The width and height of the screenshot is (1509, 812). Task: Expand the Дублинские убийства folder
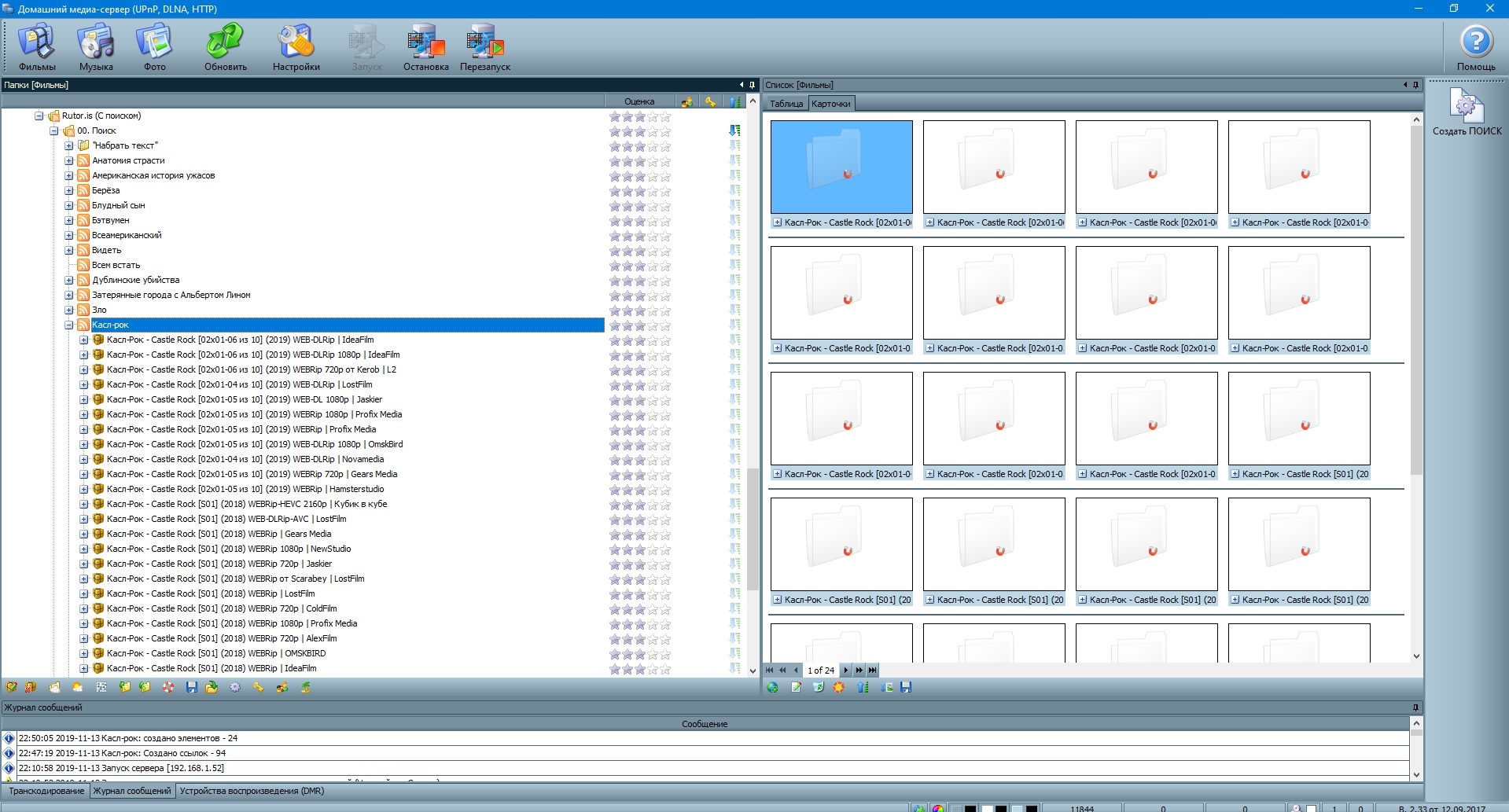coord(69,280)
